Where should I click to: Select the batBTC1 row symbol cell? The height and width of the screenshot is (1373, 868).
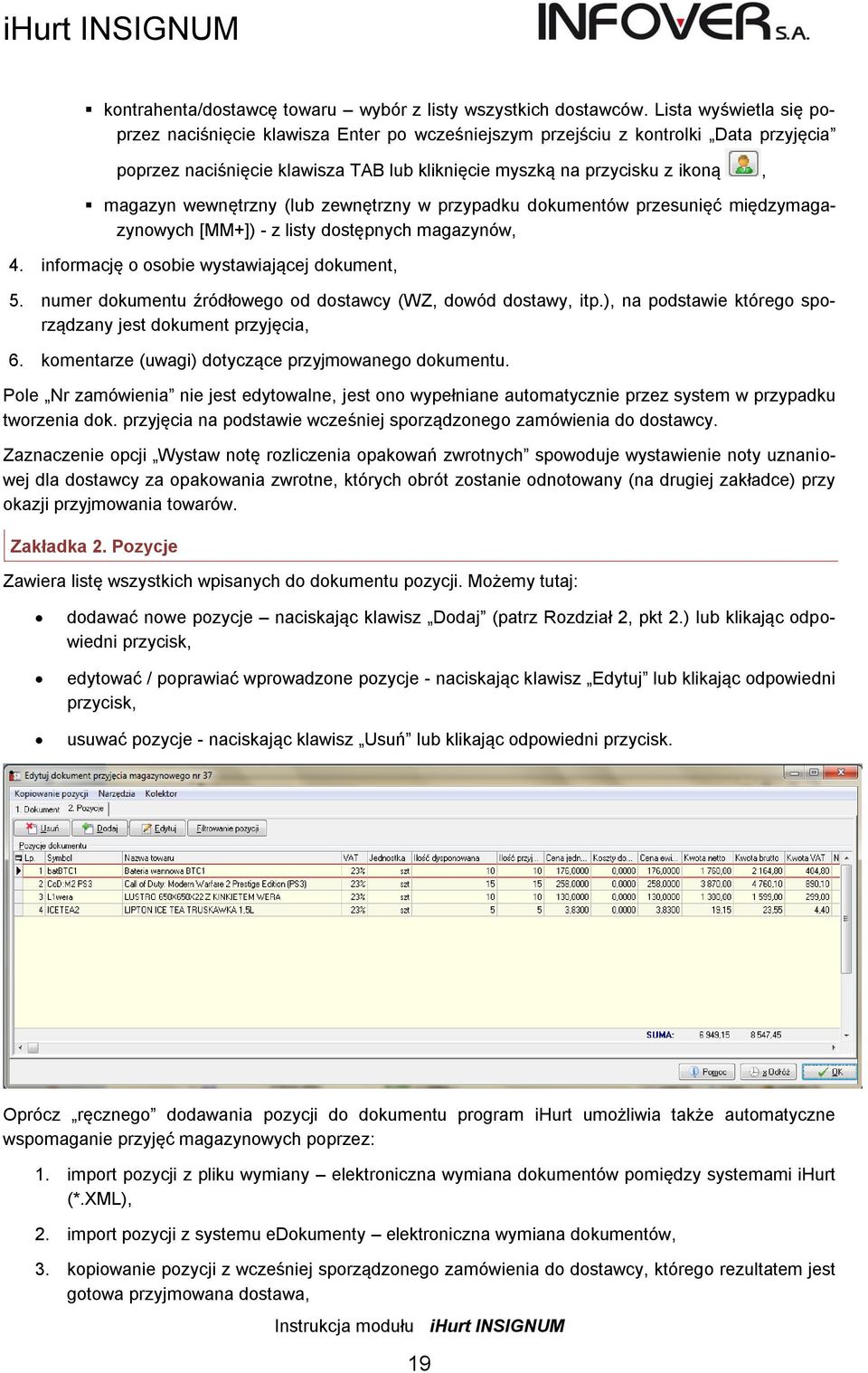point(83,871)
